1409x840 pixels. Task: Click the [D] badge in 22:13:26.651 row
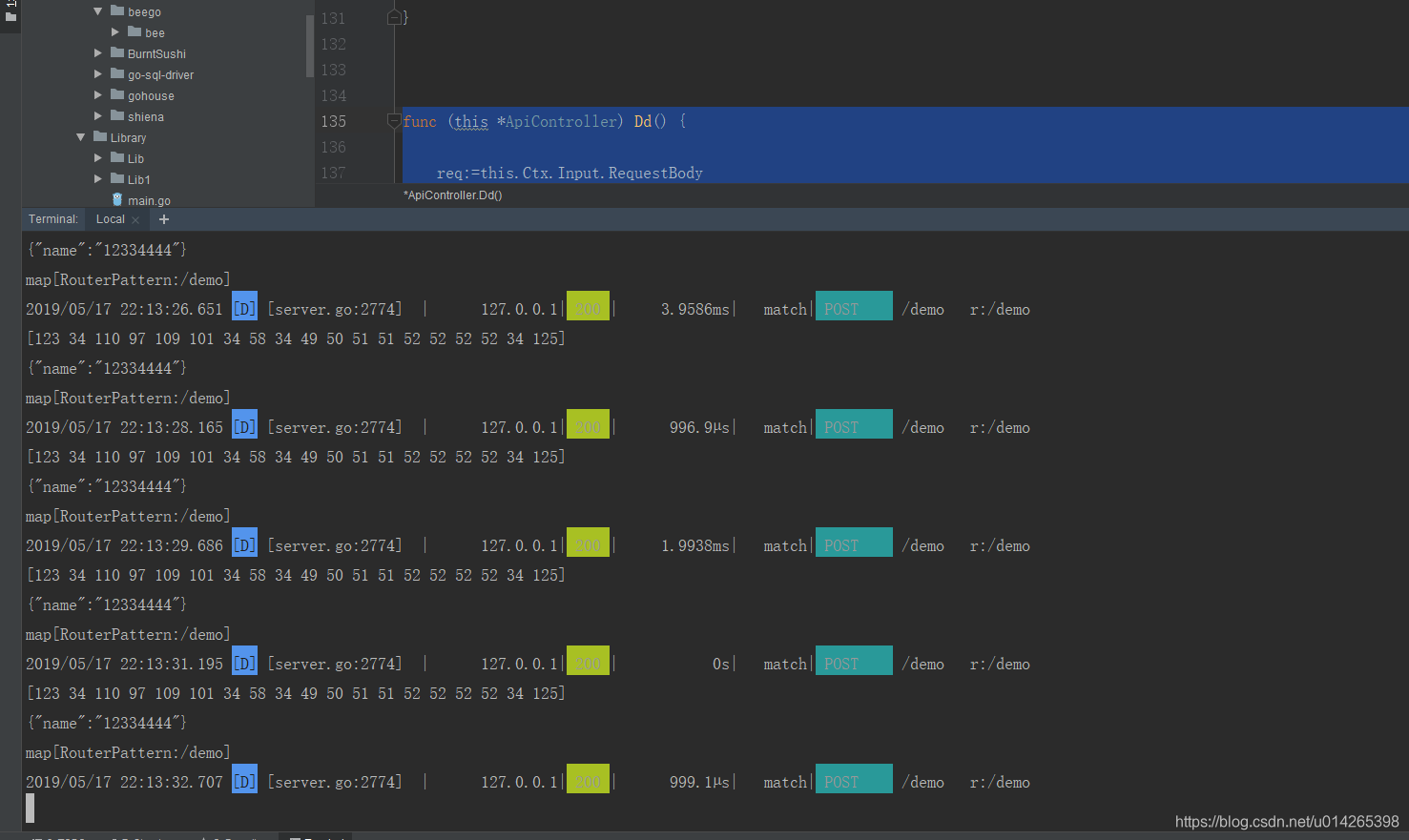tap(245, 306)
